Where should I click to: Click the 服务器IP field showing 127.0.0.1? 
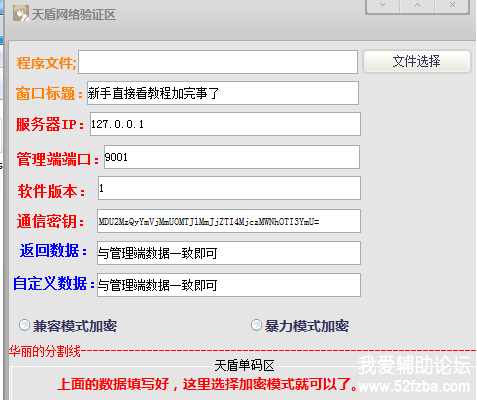225,124
